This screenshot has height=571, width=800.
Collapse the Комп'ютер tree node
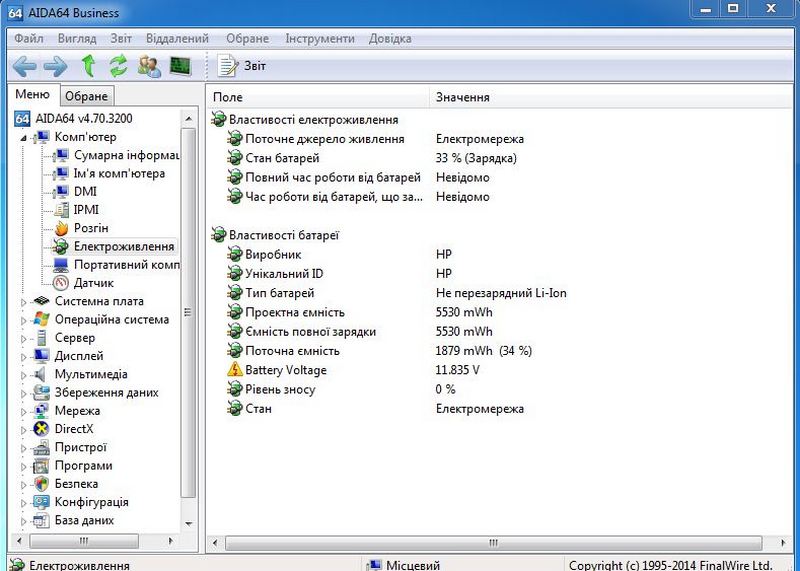pos(24,137)
